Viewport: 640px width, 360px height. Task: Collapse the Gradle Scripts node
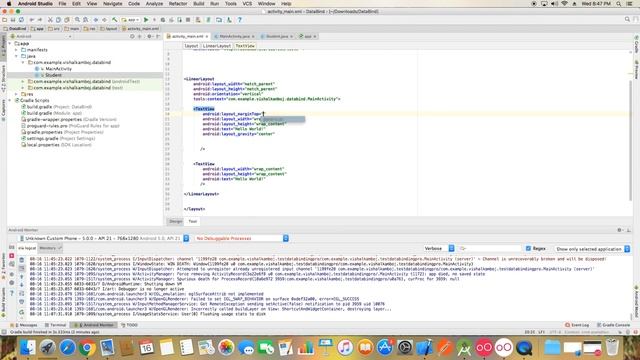pos(10,100)
